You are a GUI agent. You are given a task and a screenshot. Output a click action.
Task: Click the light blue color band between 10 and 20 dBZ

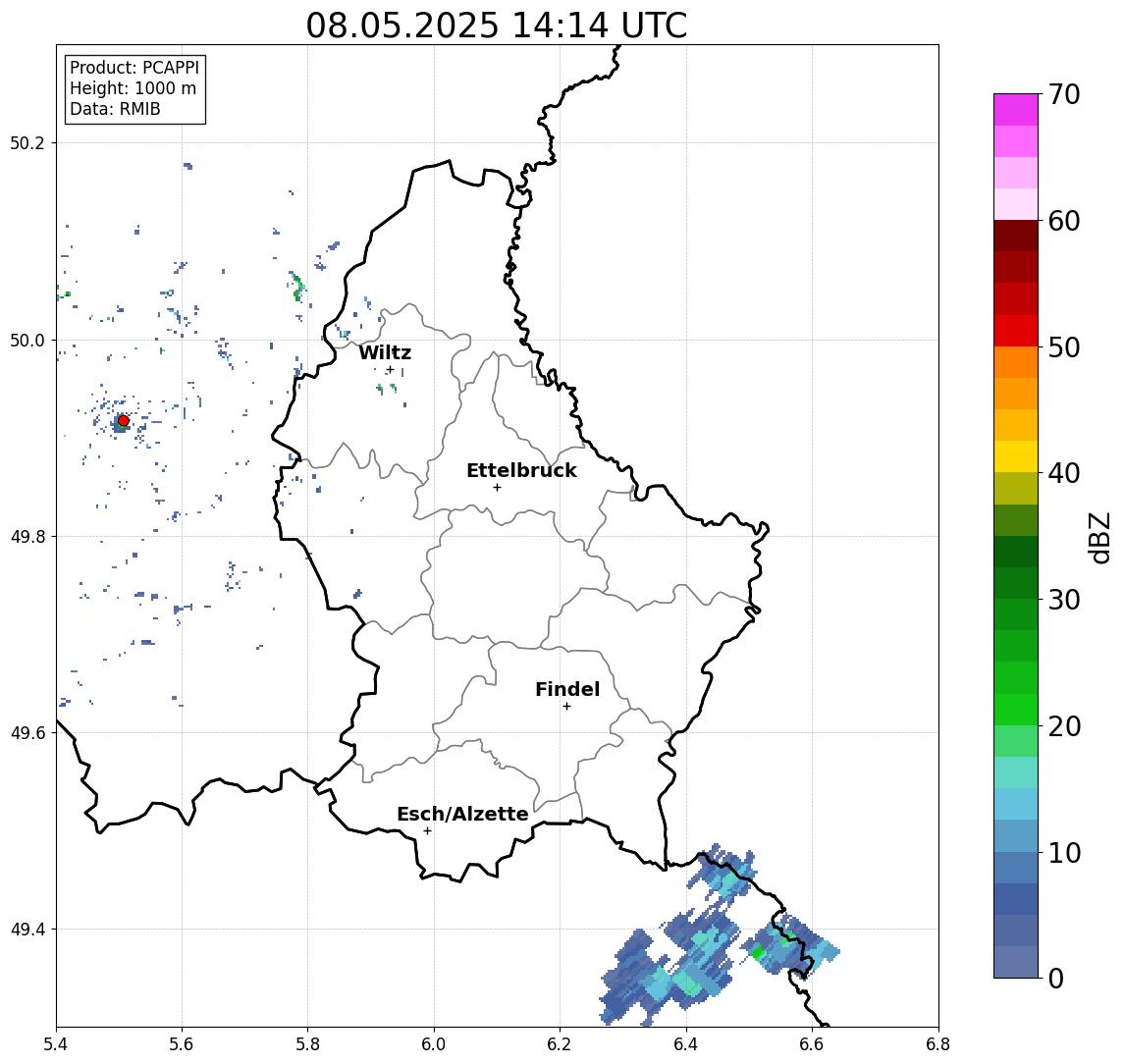1016,804
